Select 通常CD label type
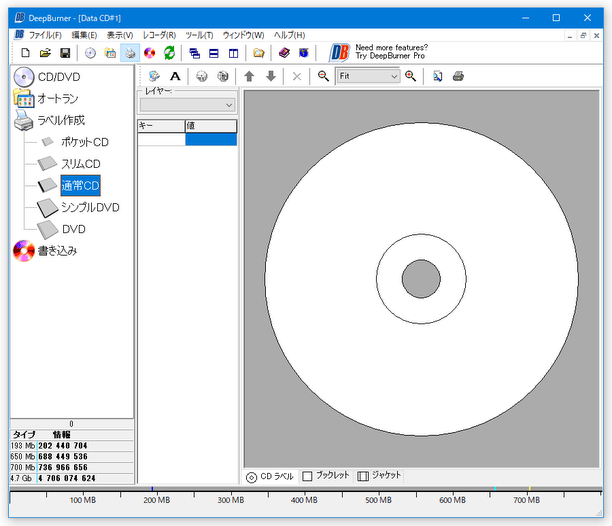 pos(80,185)
